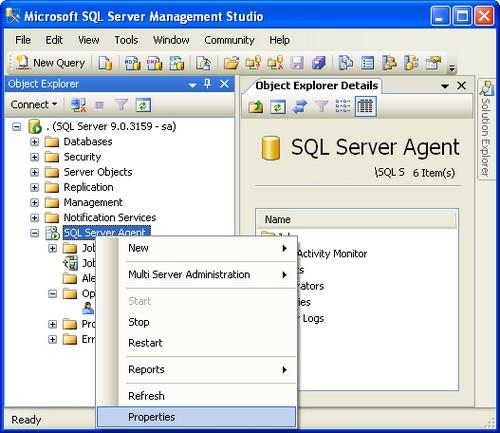Click the Filter icon in Details pane toolbar
This screenshot has width=500, height=433.
[321, 107]
